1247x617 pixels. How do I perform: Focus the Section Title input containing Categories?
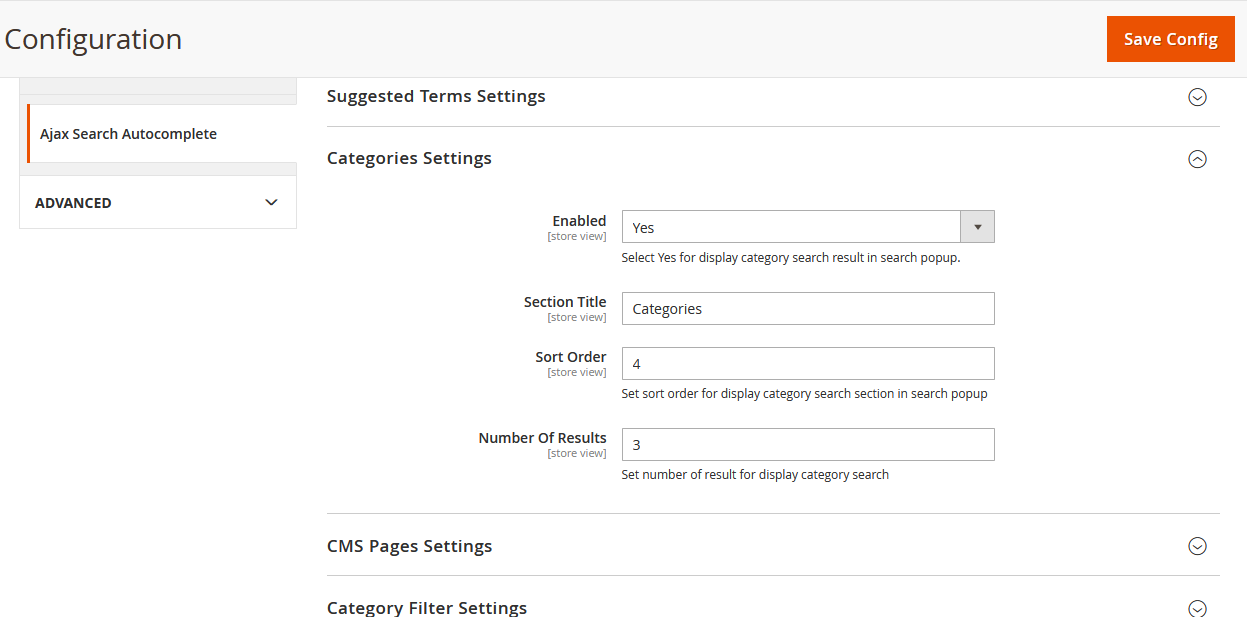coord(807,309)
